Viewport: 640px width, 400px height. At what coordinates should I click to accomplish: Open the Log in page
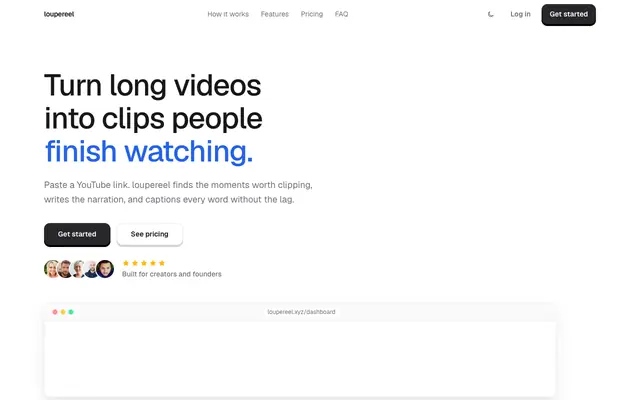coord(520,14)
